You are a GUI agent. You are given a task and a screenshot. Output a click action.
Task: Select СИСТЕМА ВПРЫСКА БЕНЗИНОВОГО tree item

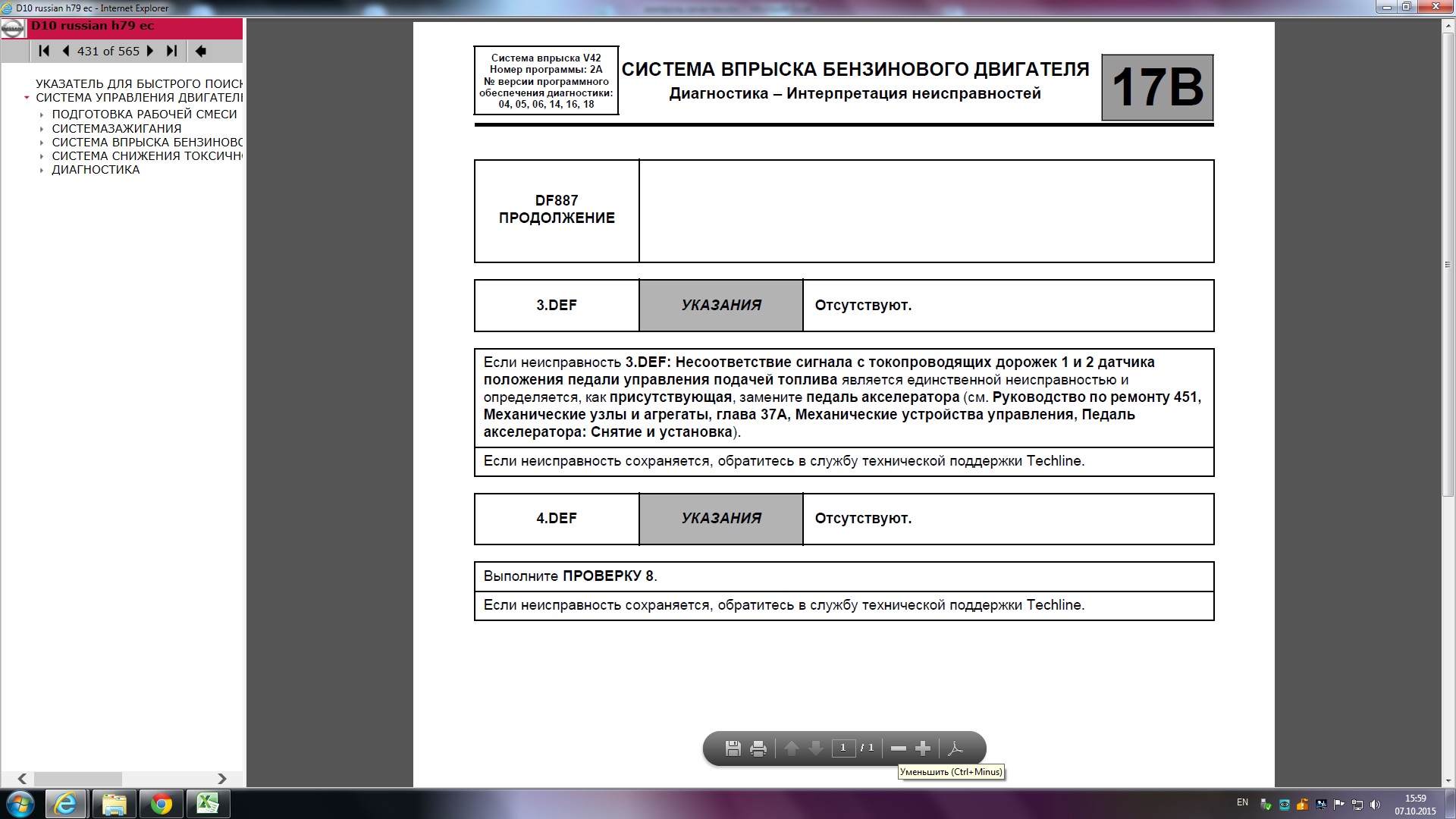(x=147, y=142)
